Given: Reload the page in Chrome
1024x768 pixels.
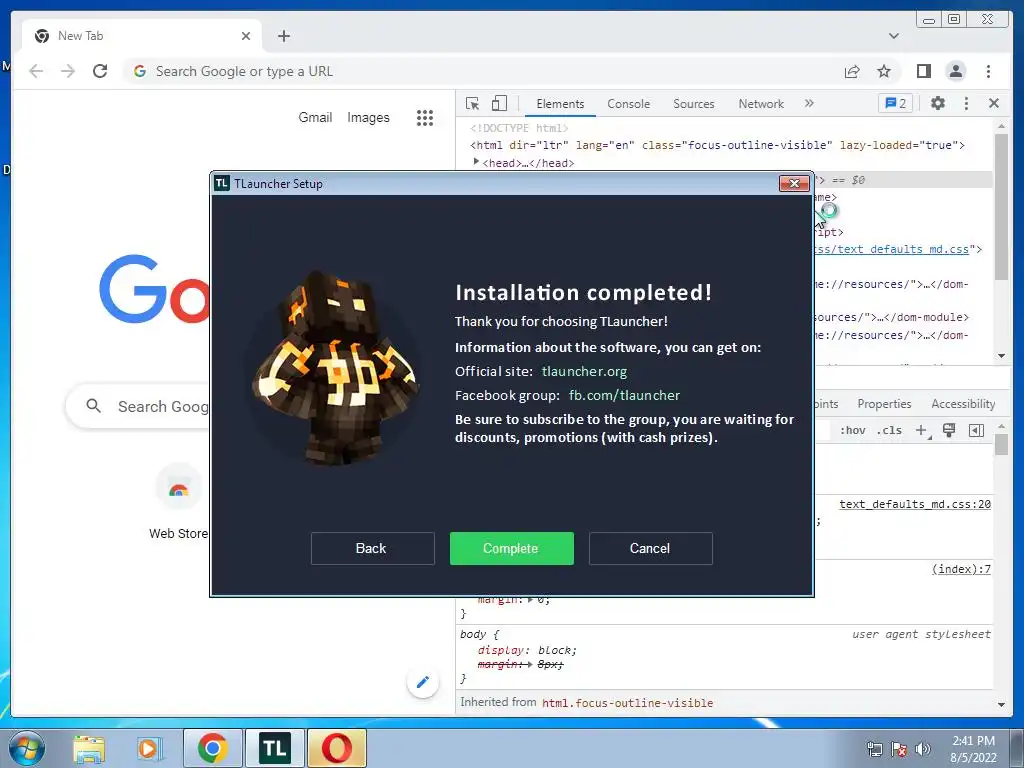Looking at the screenshot, I should (x=100, y=71).
